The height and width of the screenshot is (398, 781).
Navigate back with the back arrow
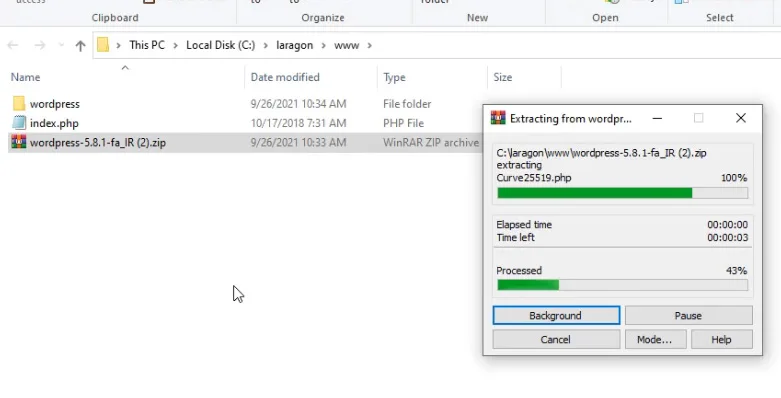13,45
